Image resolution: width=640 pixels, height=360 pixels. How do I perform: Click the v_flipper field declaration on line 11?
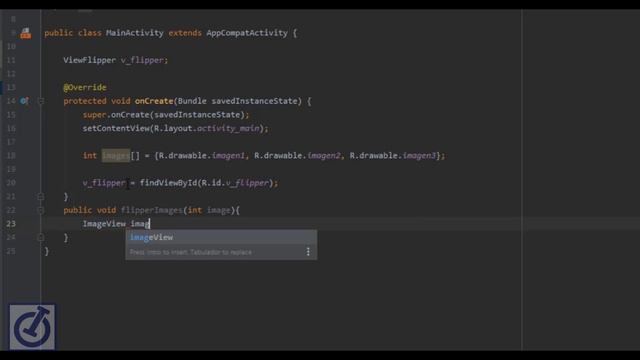(142, 60)
